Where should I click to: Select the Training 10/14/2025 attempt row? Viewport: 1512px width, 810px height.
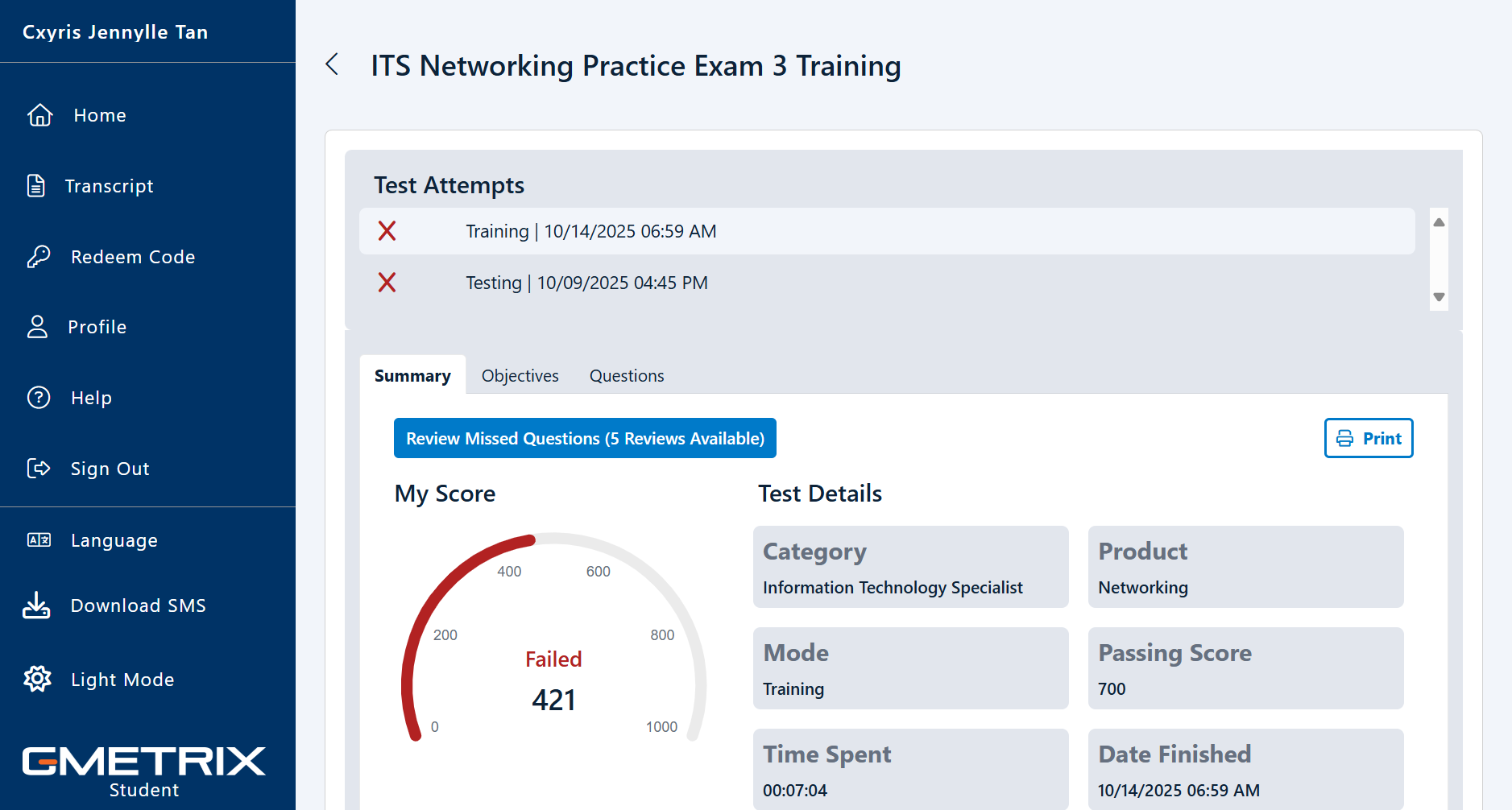[x=886, y=231]
